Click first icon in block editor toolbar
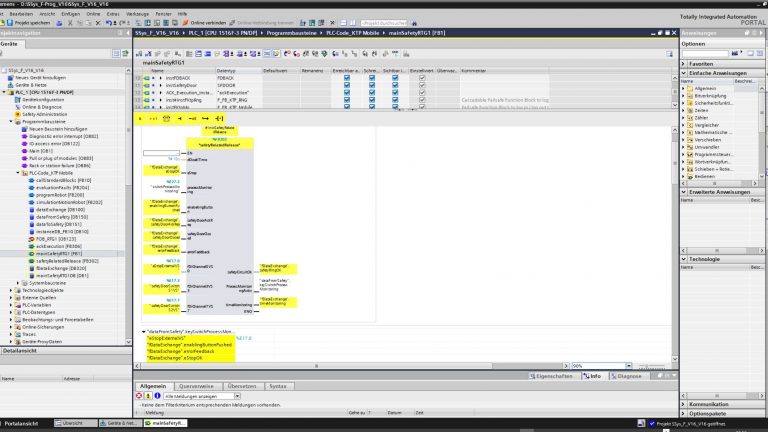The height and width of the screenshot is (432, 768). (x=139, y=54)
